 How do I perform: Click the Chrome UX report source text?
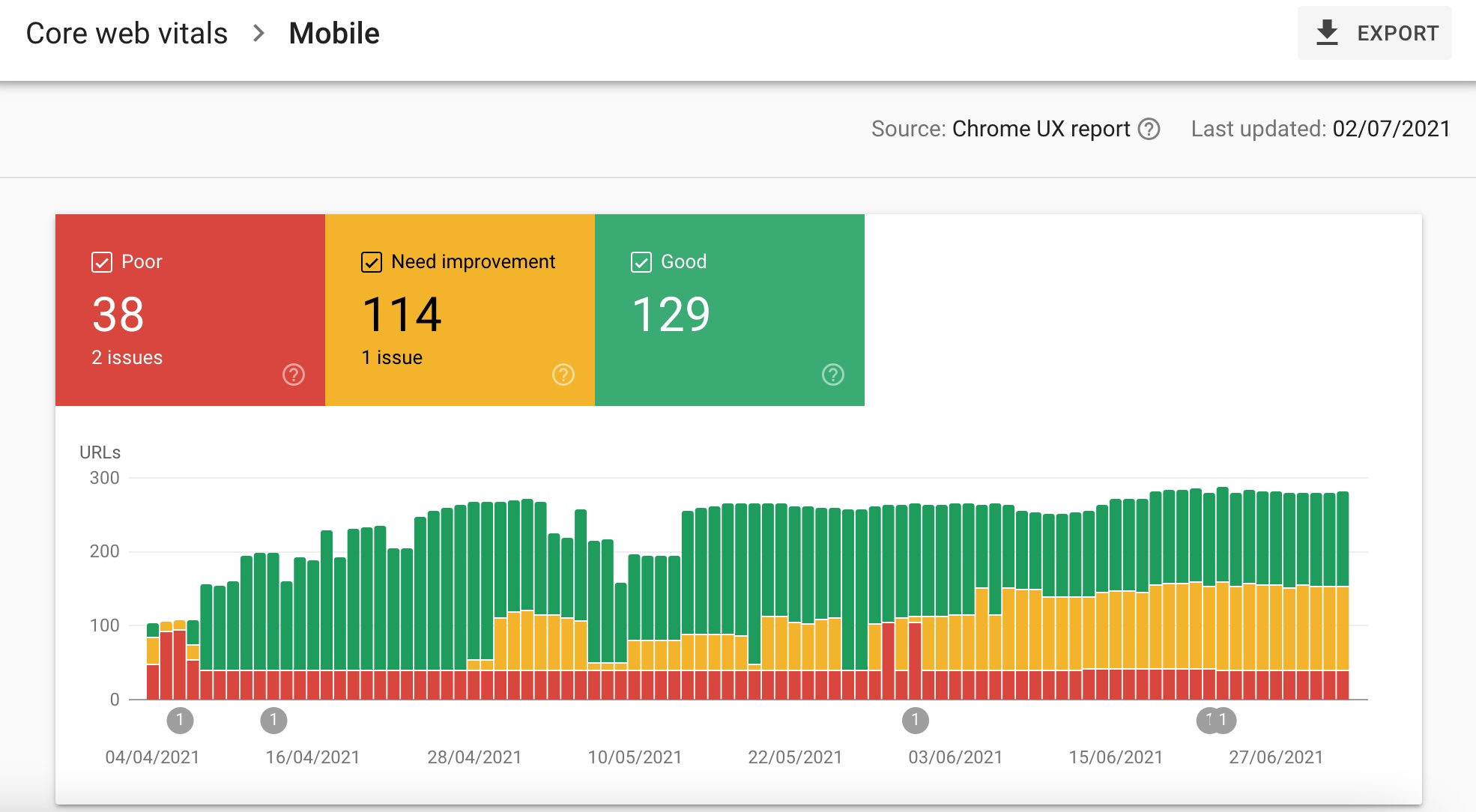pyautogui.click(x=1041, y=129)
